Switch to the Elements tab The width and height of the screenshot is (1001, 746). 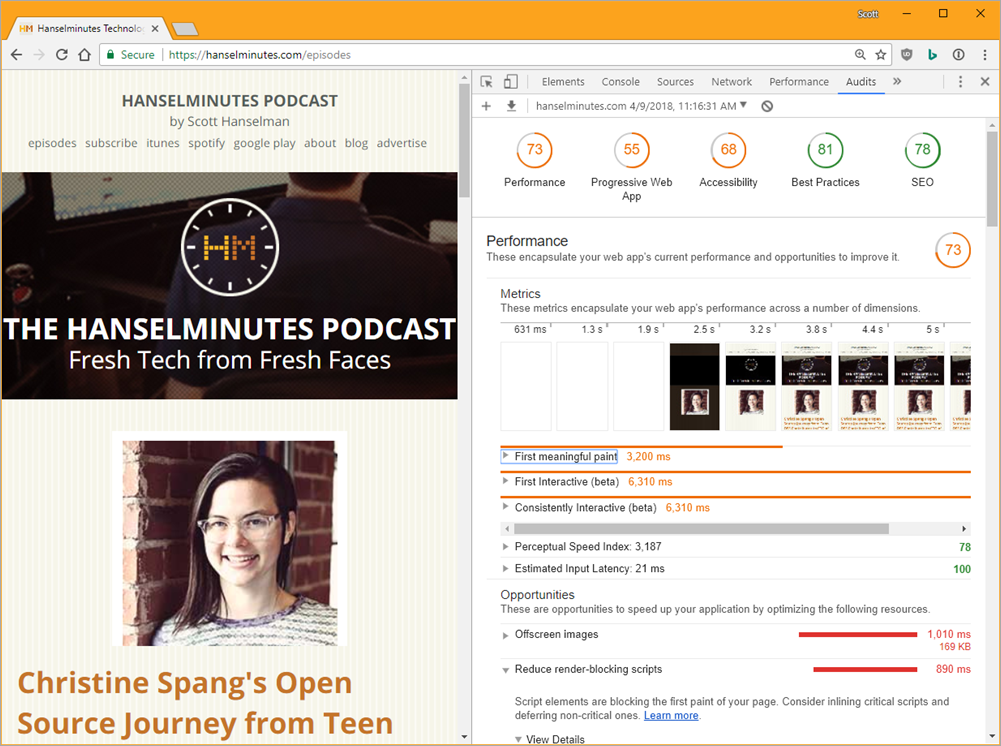[563, 82]
